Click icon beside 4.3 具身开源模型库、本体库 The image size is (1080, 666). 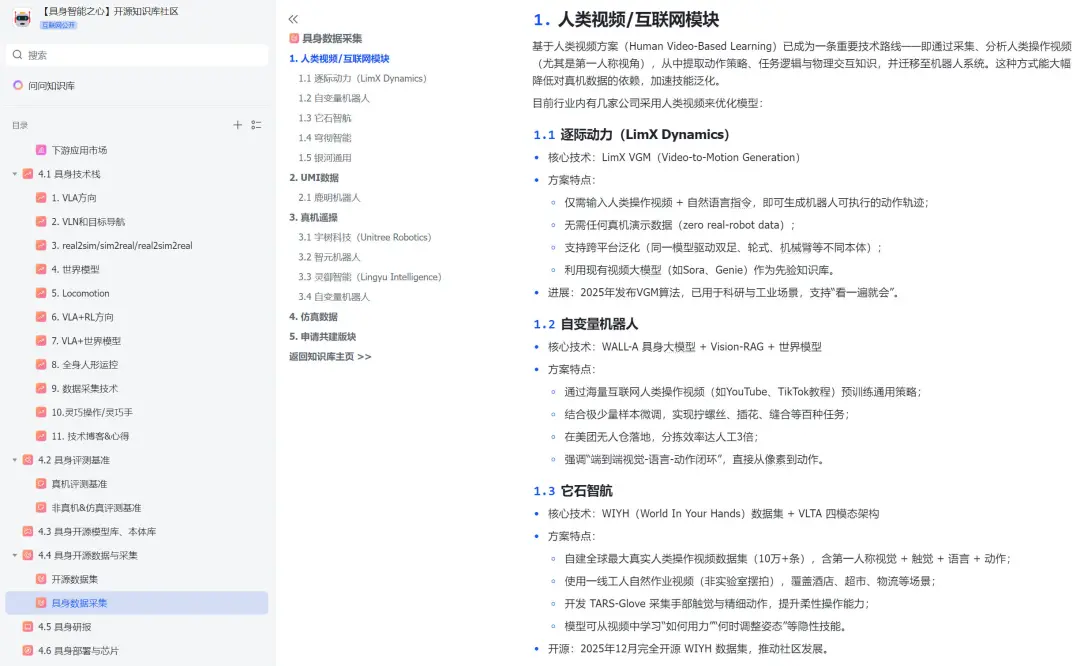(x=28, y=531)
